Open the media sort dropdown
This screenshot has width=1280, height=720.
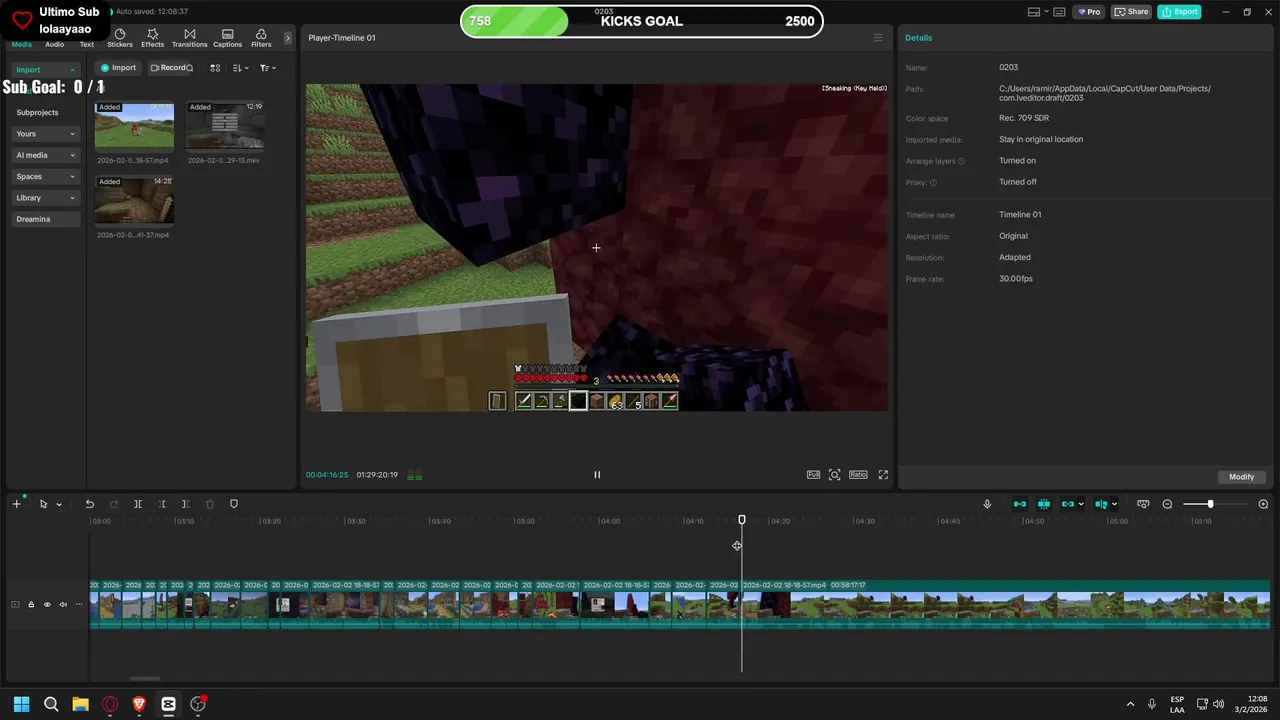coord(240,68)
